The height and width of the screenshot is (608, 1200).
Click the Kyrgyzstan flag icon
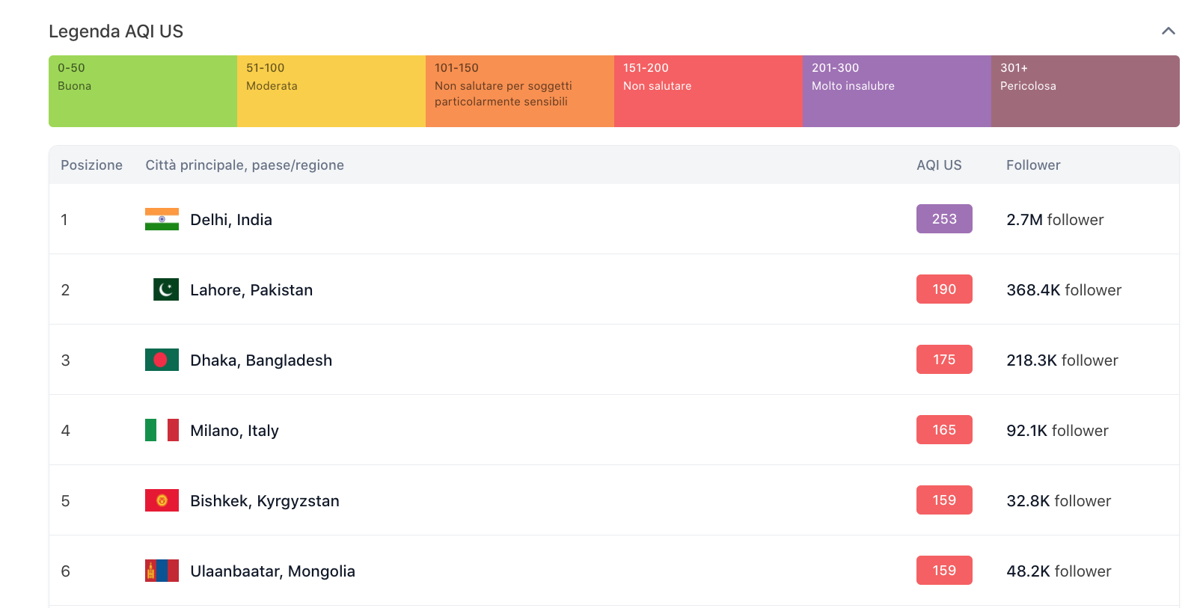click(162, 500)
